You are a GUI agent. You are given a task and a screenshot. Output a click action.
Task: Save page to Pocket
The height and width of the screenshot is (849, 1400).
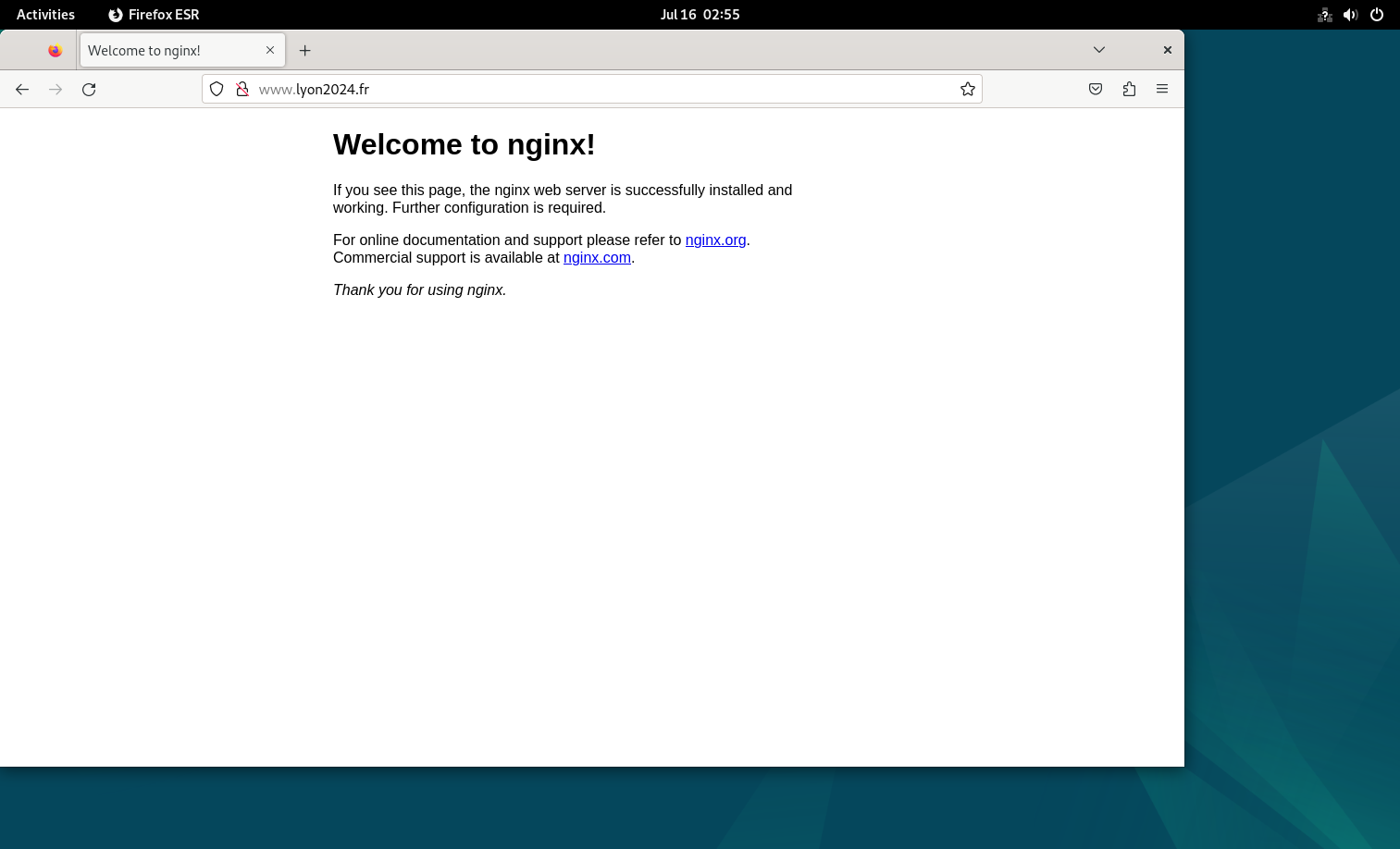1096,89
